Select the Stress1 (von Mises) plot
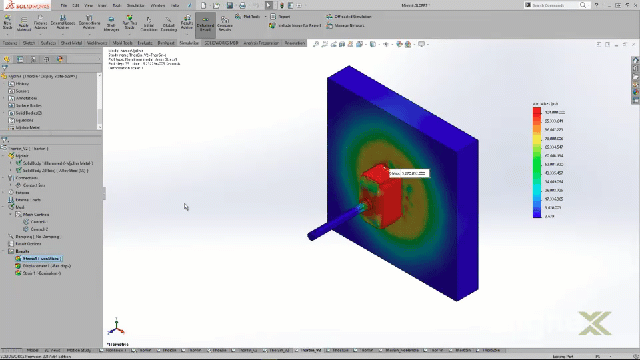The height and width of the screenshot is (360, 640). (x=38, y=259)
